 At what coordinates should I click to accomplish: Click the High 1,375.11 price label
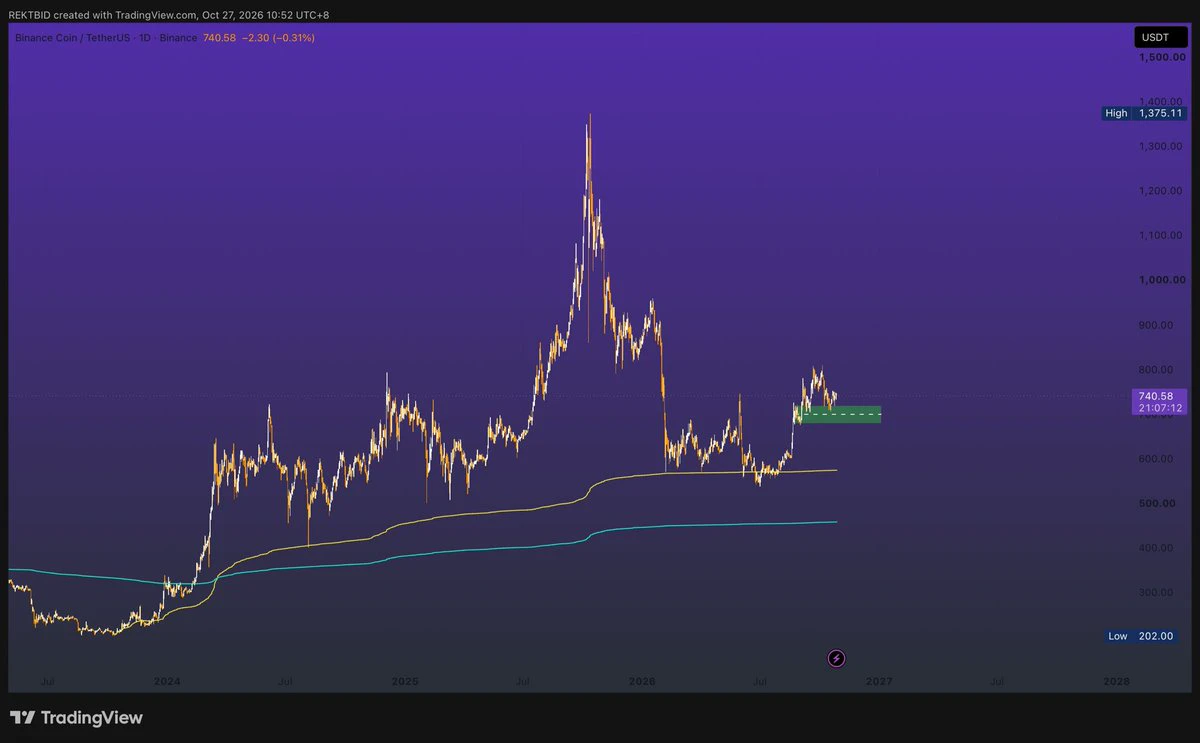[x=1143, y=113]
